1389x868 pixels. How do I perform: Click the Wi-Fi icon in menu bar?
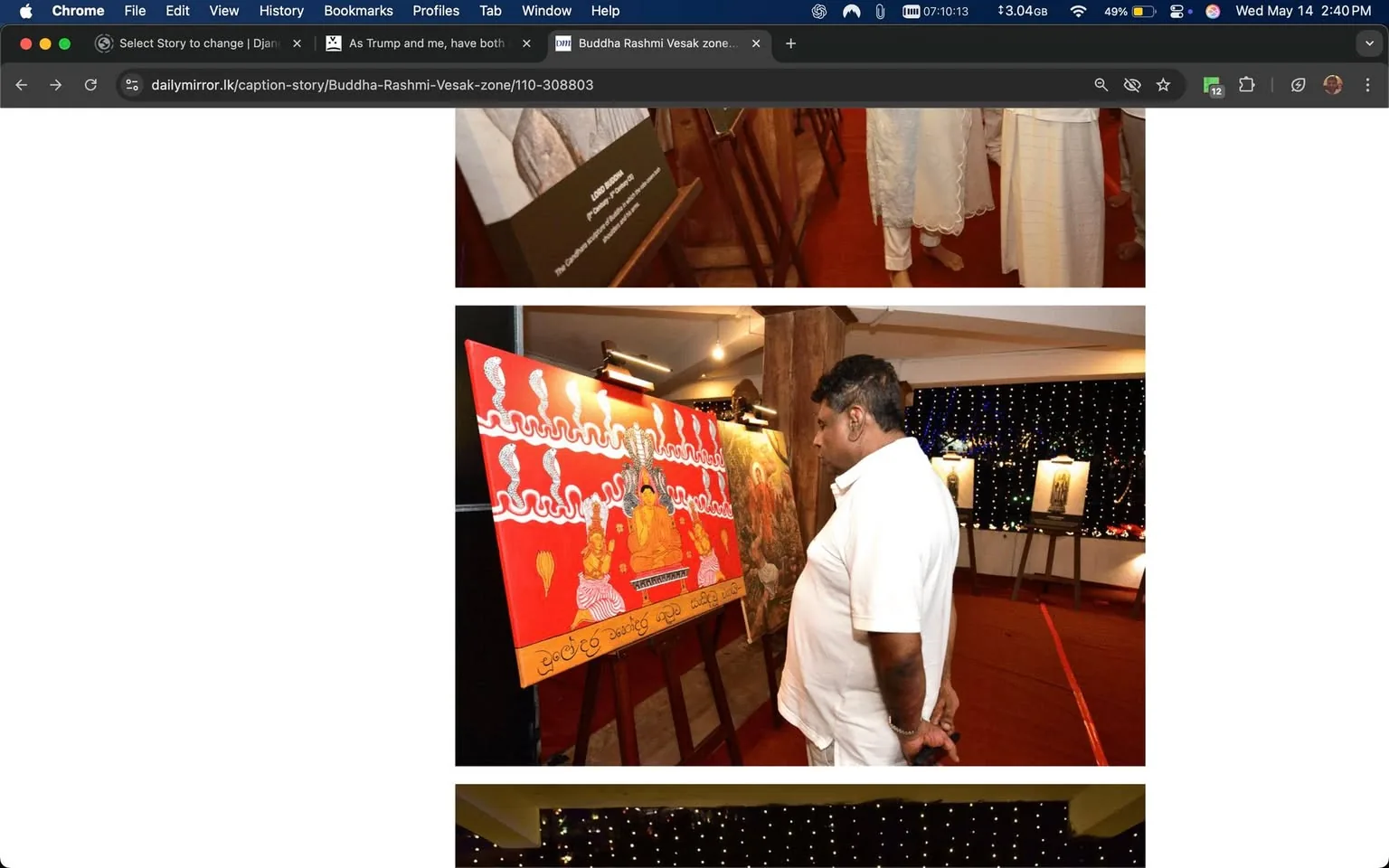[x=1078, y=11]
